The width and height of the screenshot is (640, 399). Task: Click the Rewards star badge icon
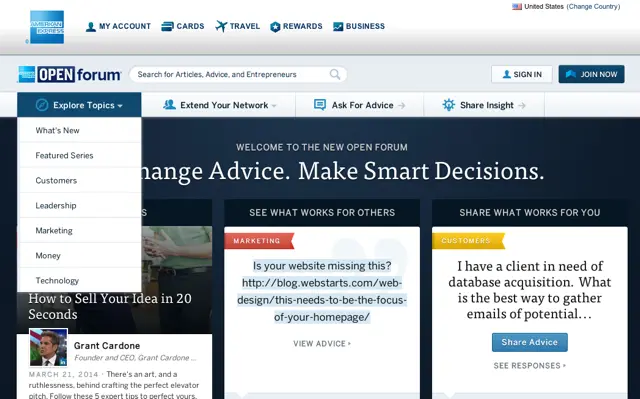coord(276,27)
